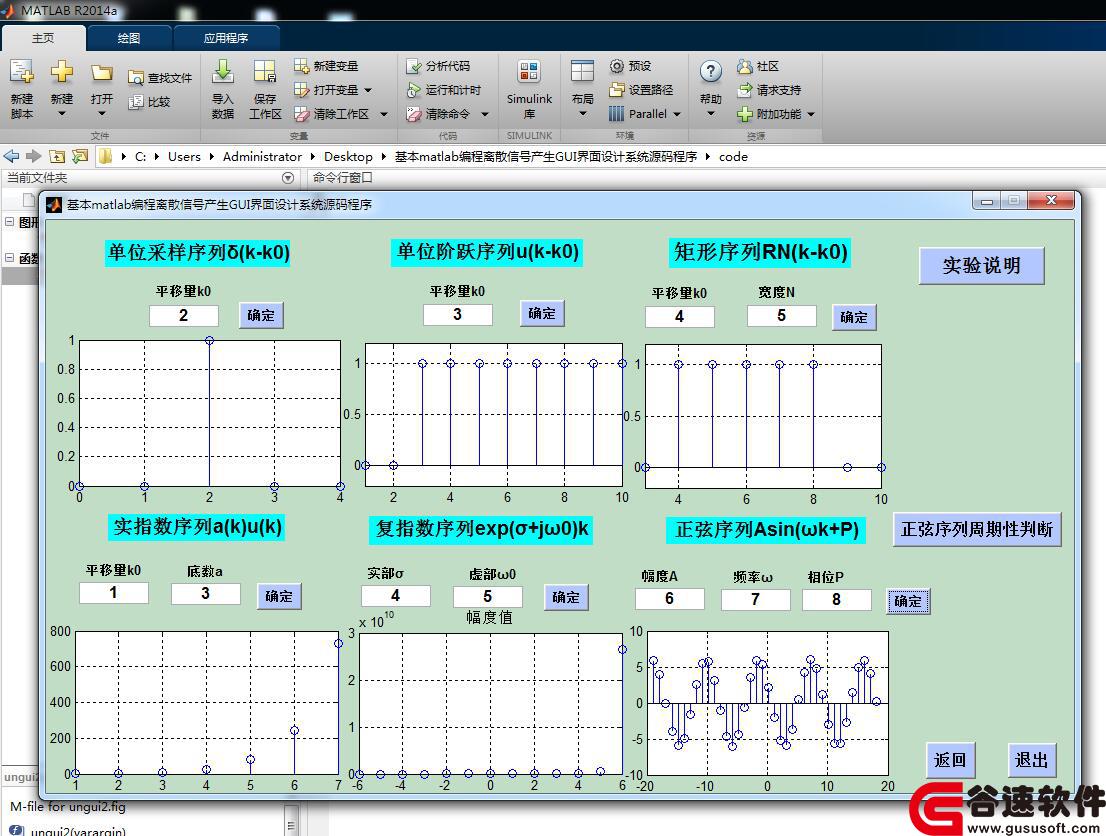The width and height of the screenshot is (1106, 836).
Task: Click the back arrow in address bar
Action: [x=11, y=156]
